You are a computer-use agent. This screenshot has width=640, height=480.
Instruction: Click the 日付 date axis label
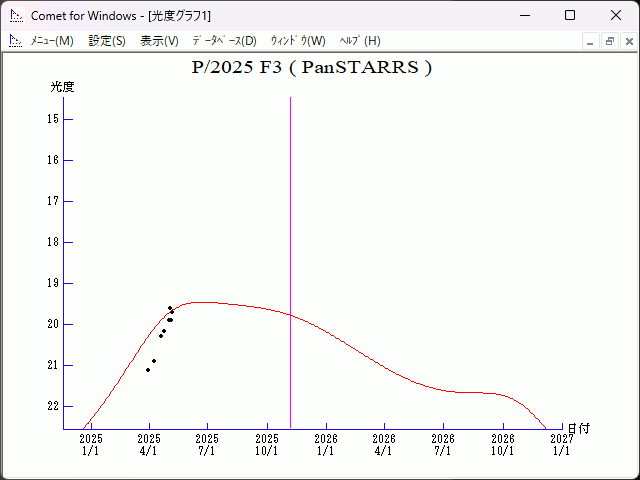point(579,428)
